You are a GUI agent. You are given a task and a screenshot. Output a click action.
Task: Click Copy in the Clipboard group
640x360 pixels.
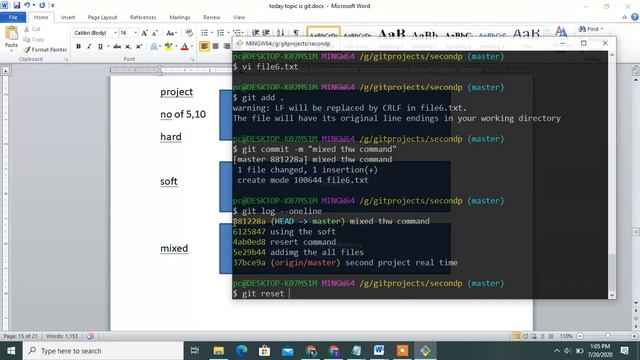[x=33, y=39]
